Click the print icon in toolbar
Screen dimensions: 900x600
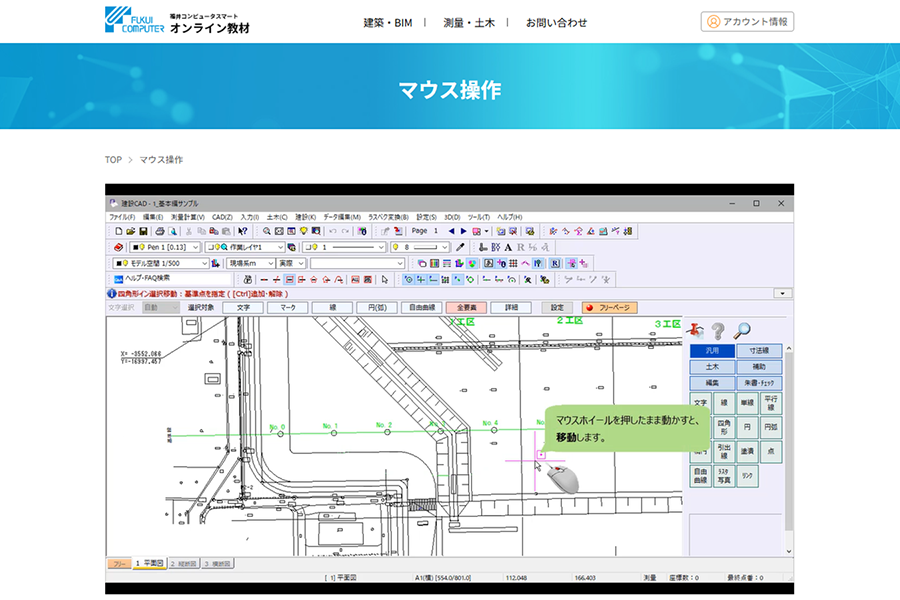tap(159, 231)
